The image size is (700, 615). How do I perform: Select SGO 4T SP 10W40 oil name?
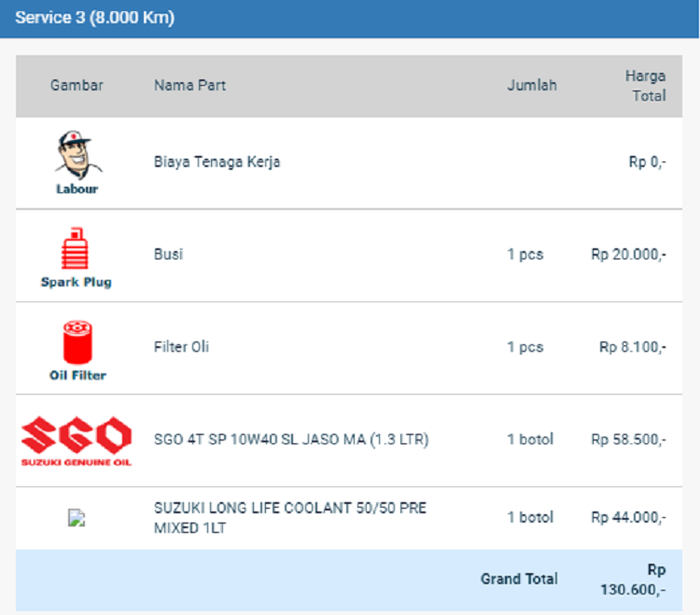pos(291,440)
